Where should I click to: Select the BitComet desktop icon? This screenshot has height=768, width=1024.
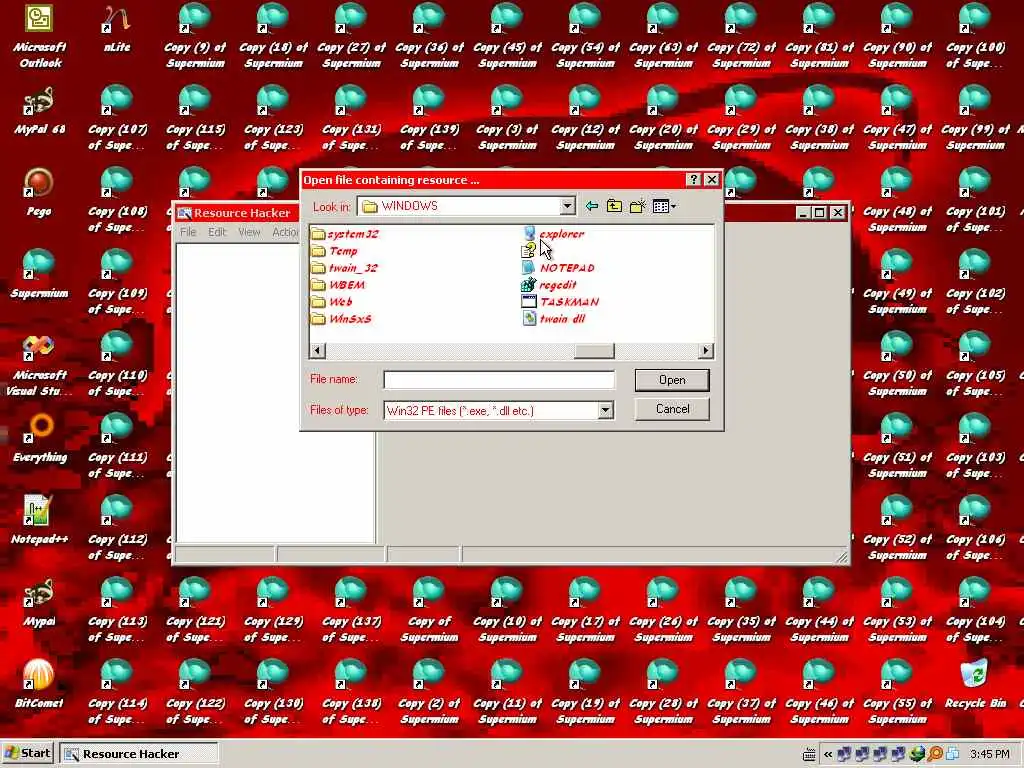(39, 684)
